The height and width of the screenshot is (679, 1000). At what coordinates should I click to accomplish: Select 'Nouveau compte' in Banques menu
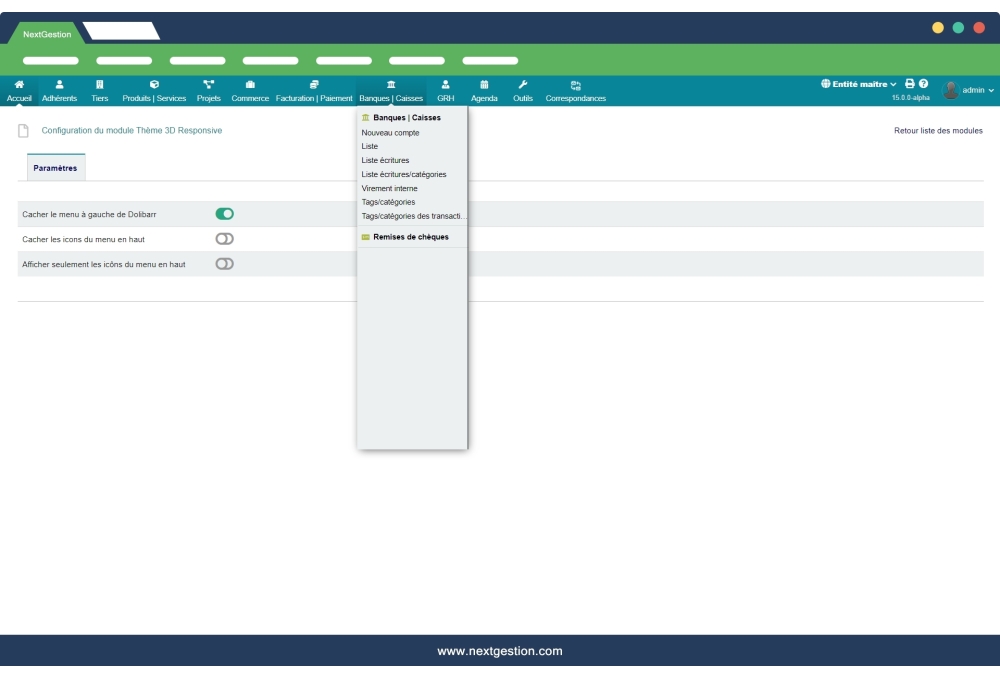point(390,132)
